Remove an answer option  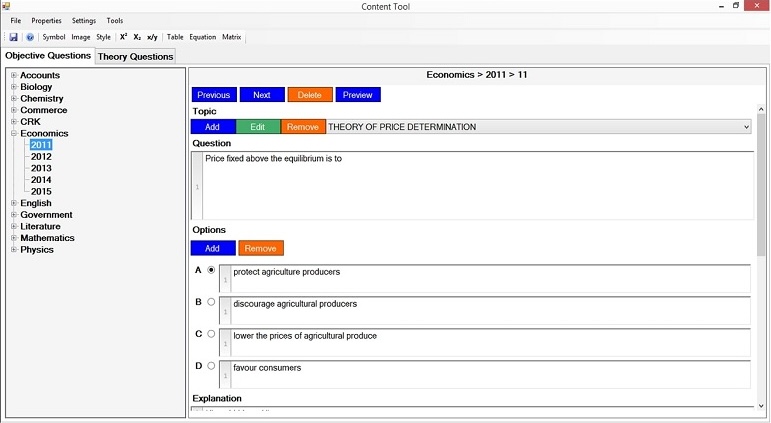point(261,248)
